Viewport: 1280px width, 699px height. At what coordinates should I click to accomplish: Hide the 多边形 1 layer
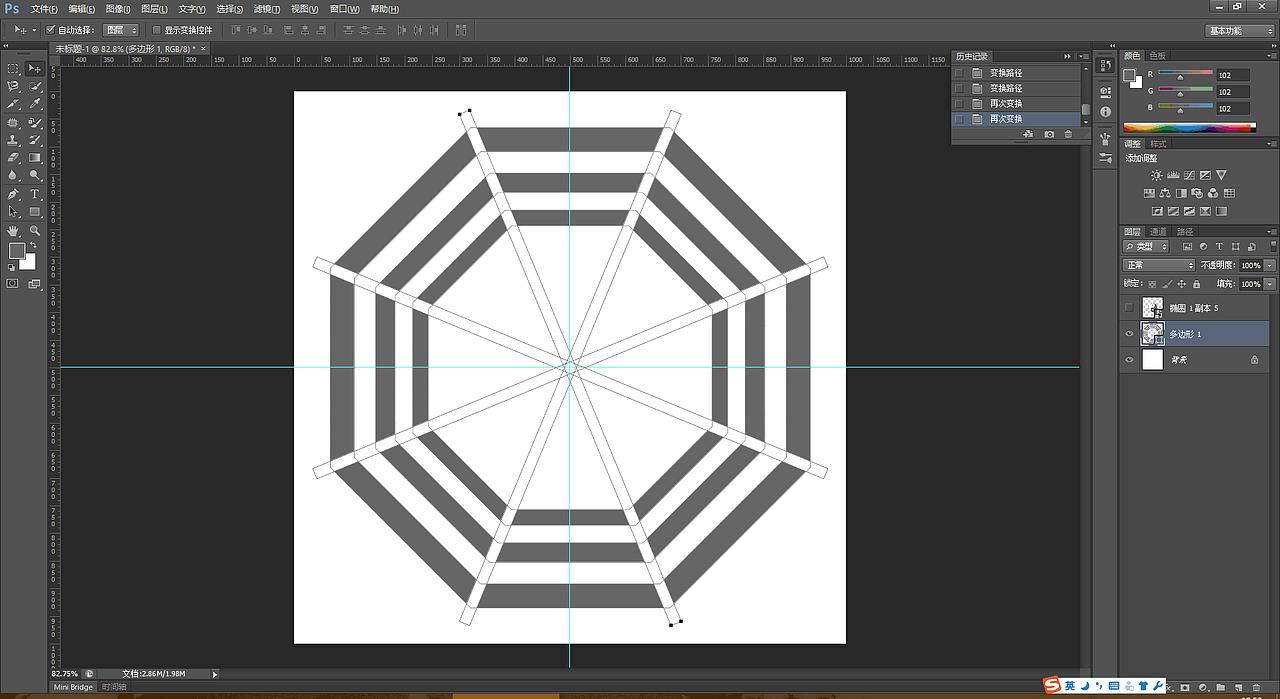click(1129, 334)
